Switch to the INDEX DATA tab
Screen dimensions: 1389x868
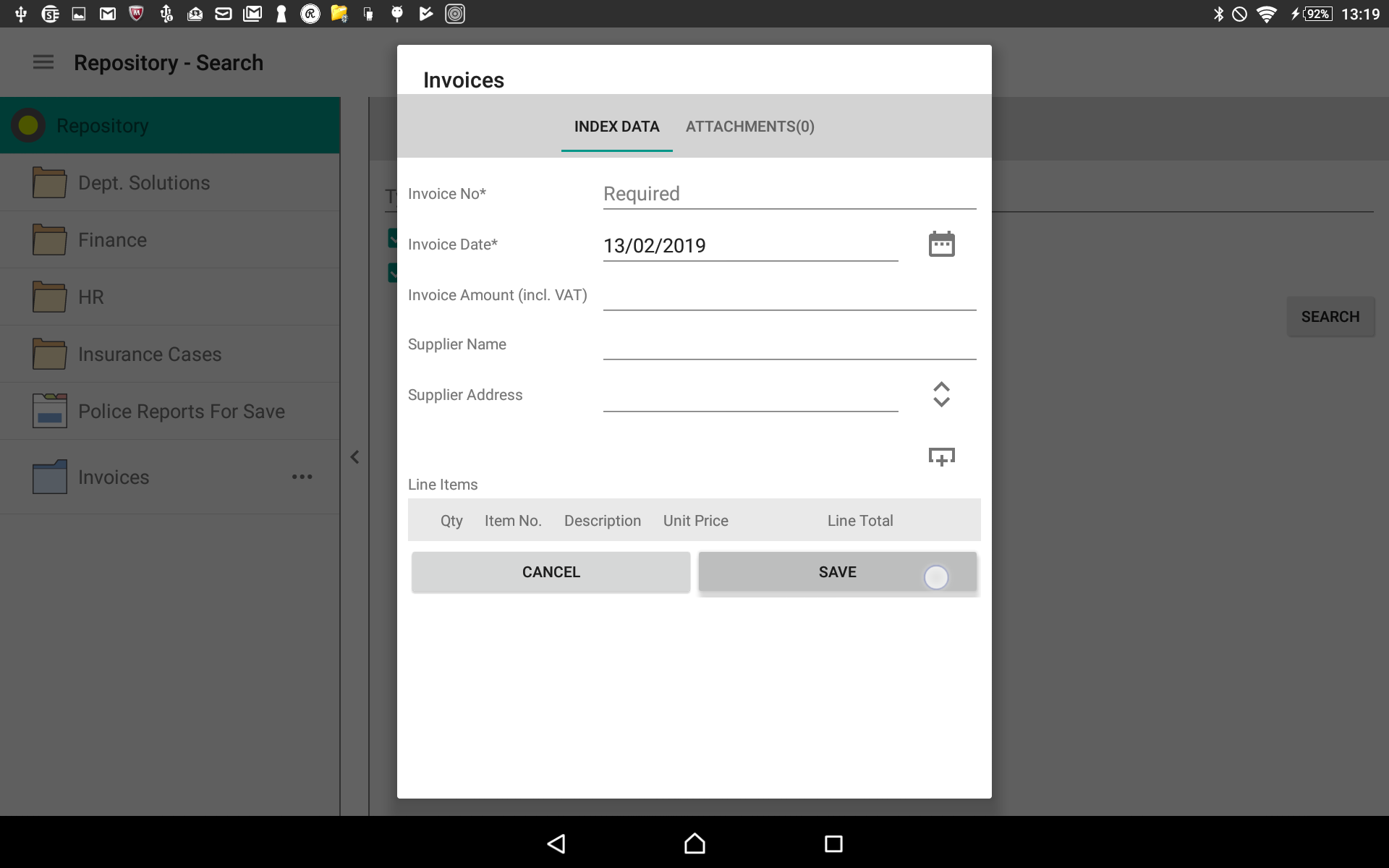tap(616, 126)
